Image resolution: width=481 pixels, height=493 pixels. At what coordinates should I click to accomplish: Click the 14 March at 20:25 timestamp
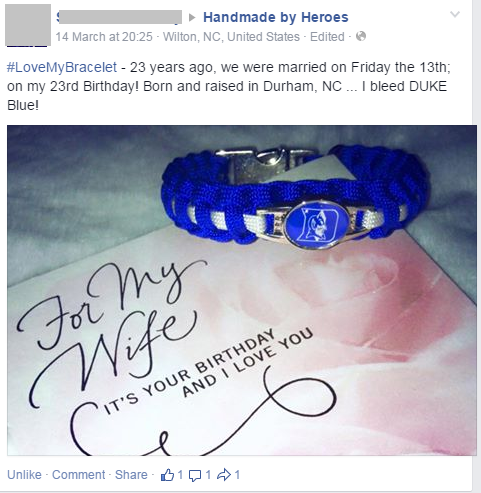pyautogui.click(x=104, y=36)
